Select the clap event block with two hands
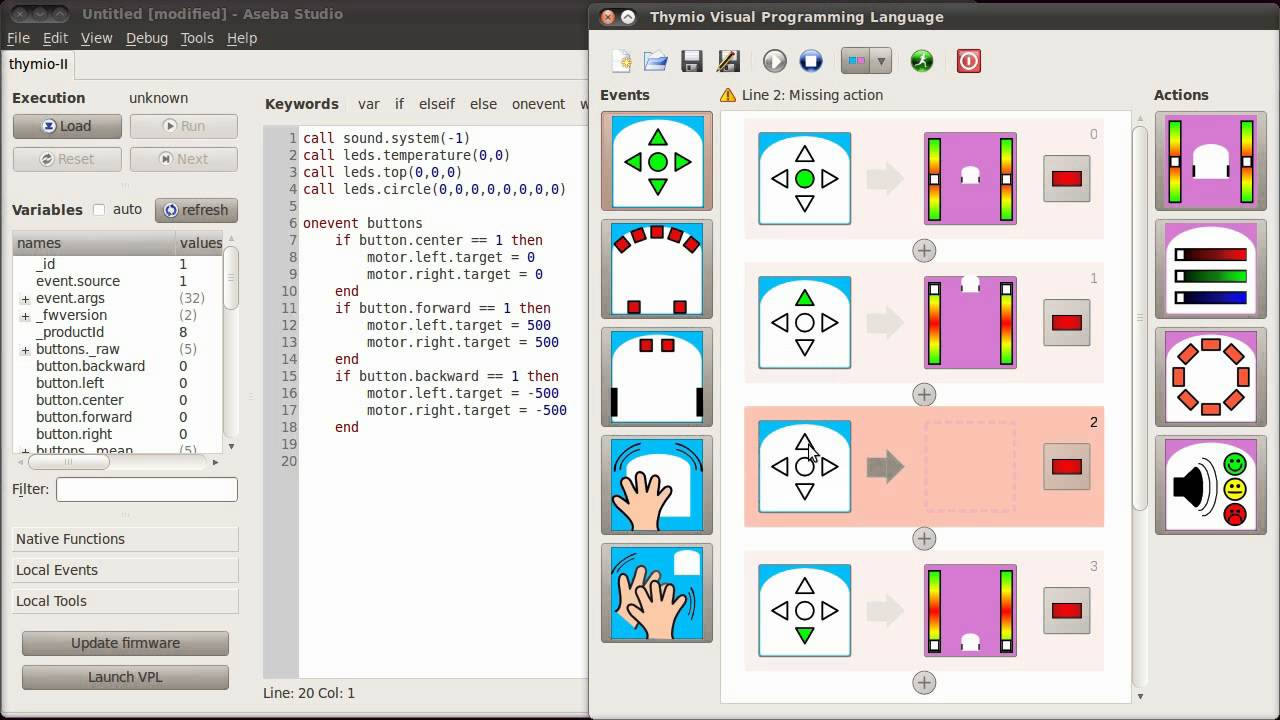 click(x=657, y=593)
